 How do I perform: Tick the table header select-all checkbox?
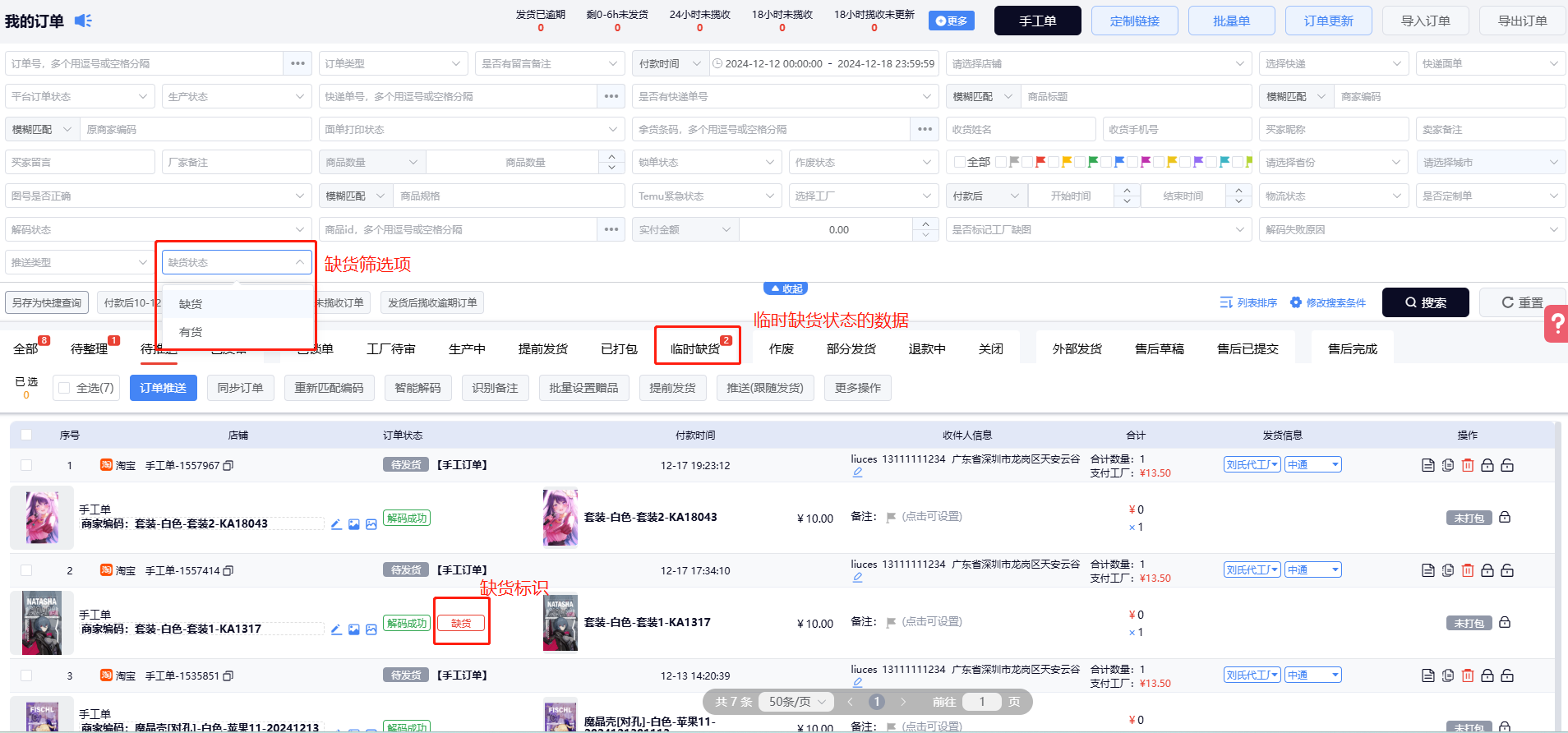click(26, 435)
